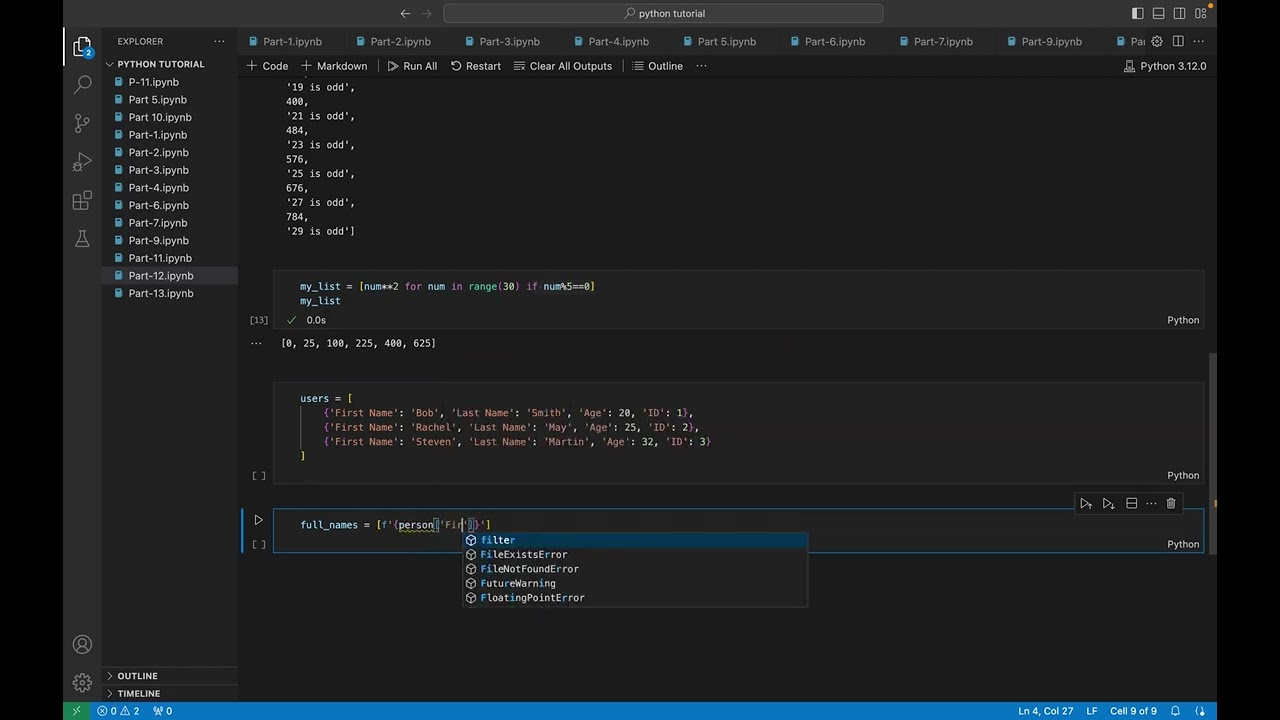Viewport: 1280px width, 720px height.
Task: Open the Manage gear in the activity bar
Action: [82, 683]
